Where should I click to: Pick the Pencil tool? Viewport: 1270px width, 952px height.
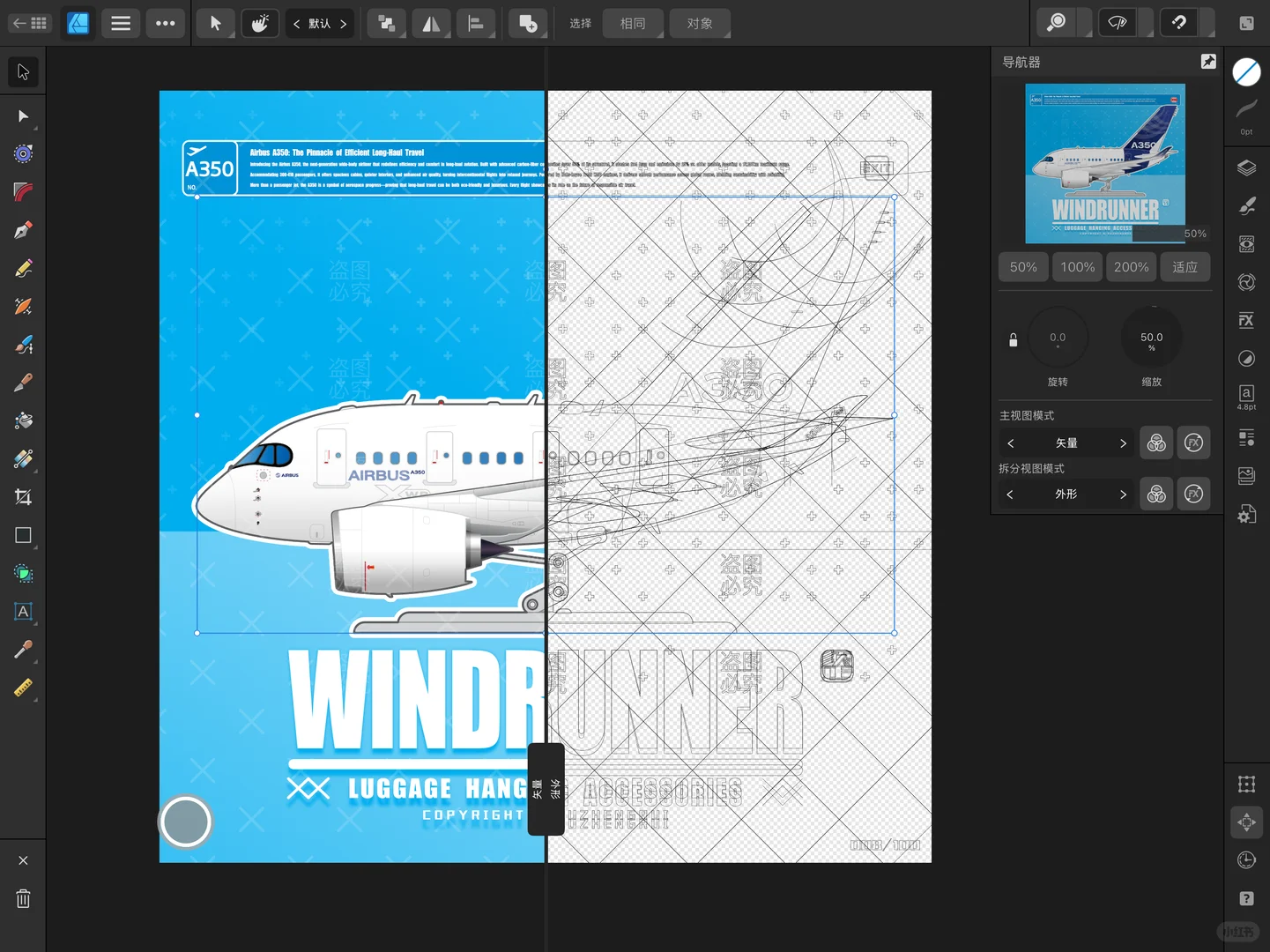tap(23, 268)
